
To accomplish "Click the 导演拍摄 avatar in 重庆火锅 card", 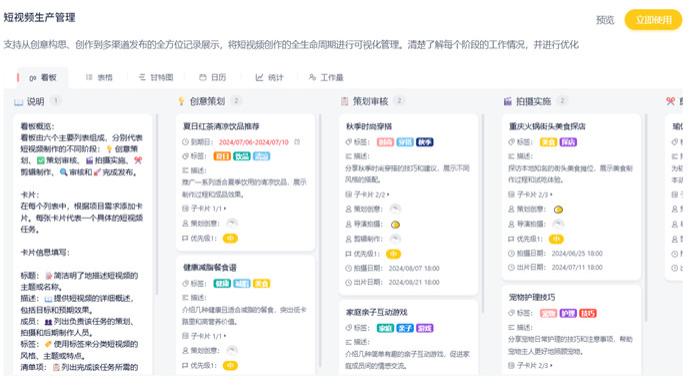I will (558, 224).
